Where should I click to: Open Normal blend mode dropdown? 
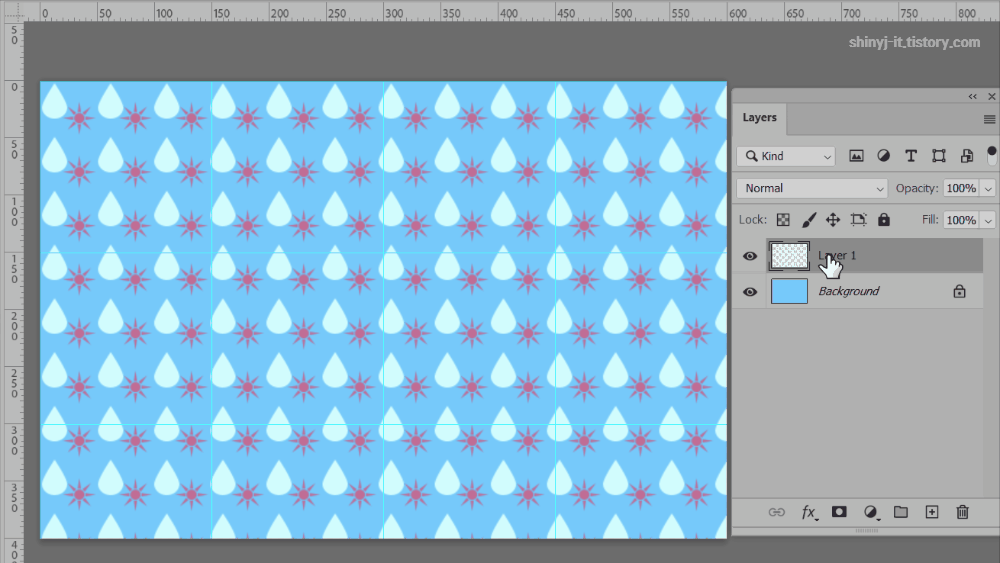(812, 188)
